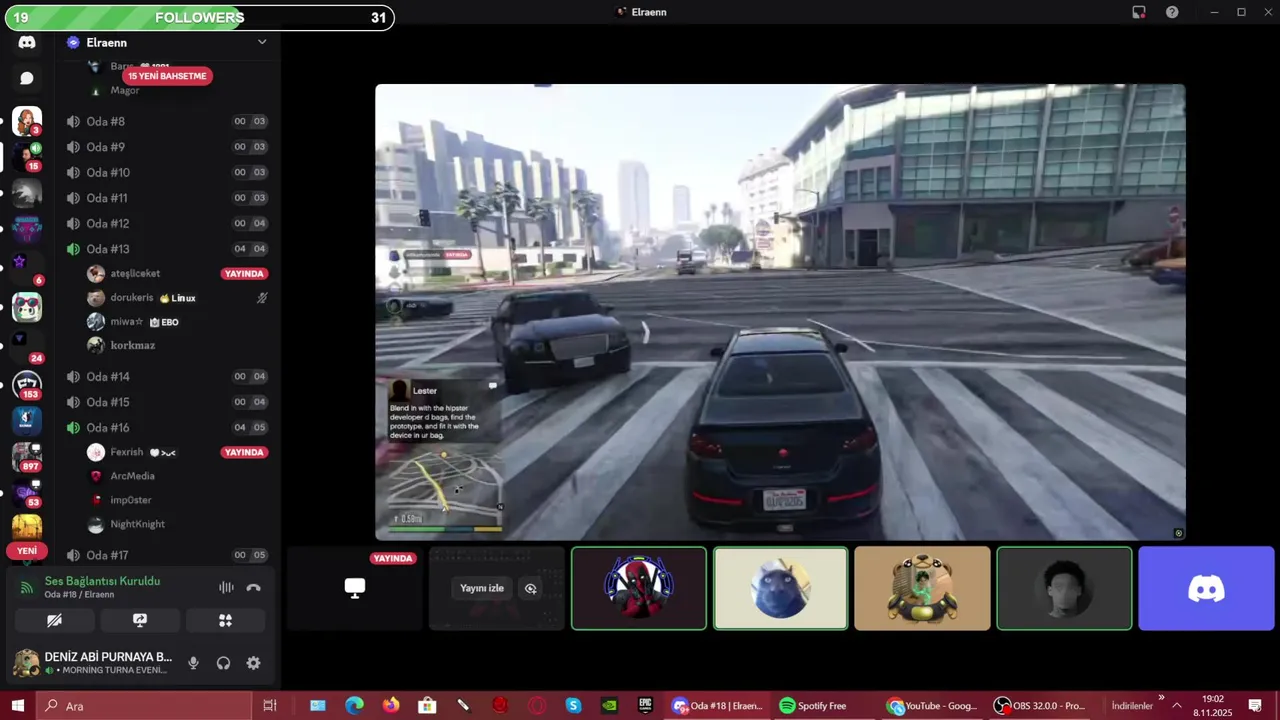1280x720 pixels.
Task: Join voice channel Oda #12
Action: [x=167, y=223]
